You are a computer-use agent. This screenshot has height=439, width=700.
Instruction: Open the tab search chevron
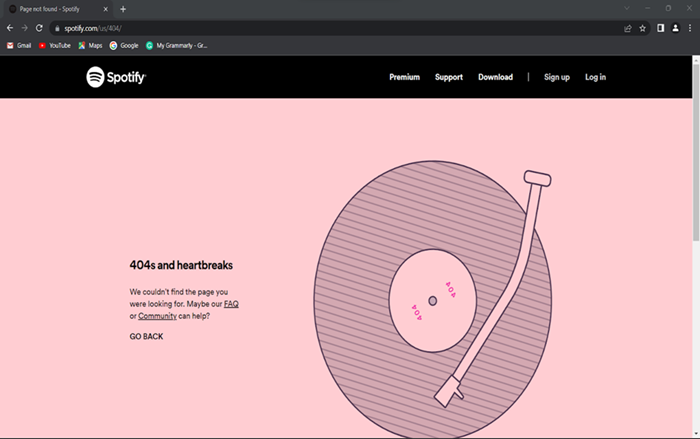(627, 8)
